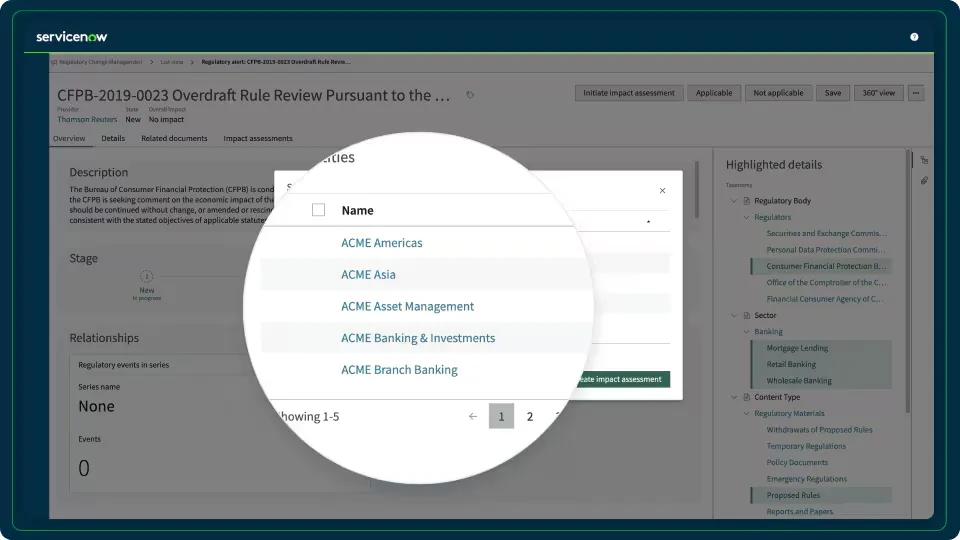The height and width of the screenshot is (540, 960).
Task: Collapse the Banking subtree chevron
Action: [746, 332]
